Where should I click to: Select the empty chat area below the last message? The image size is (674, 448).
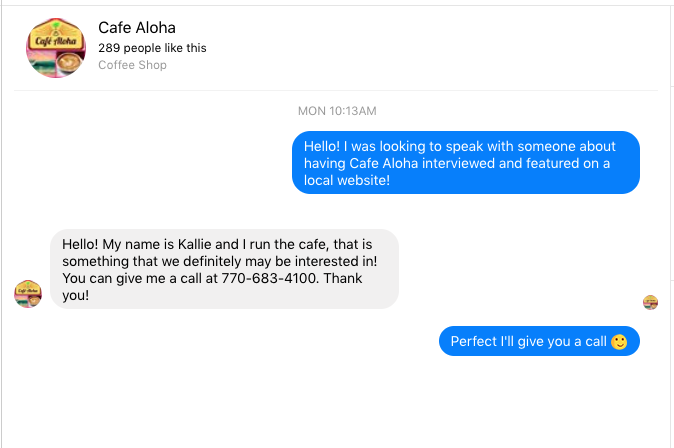[x=337, y=402]
